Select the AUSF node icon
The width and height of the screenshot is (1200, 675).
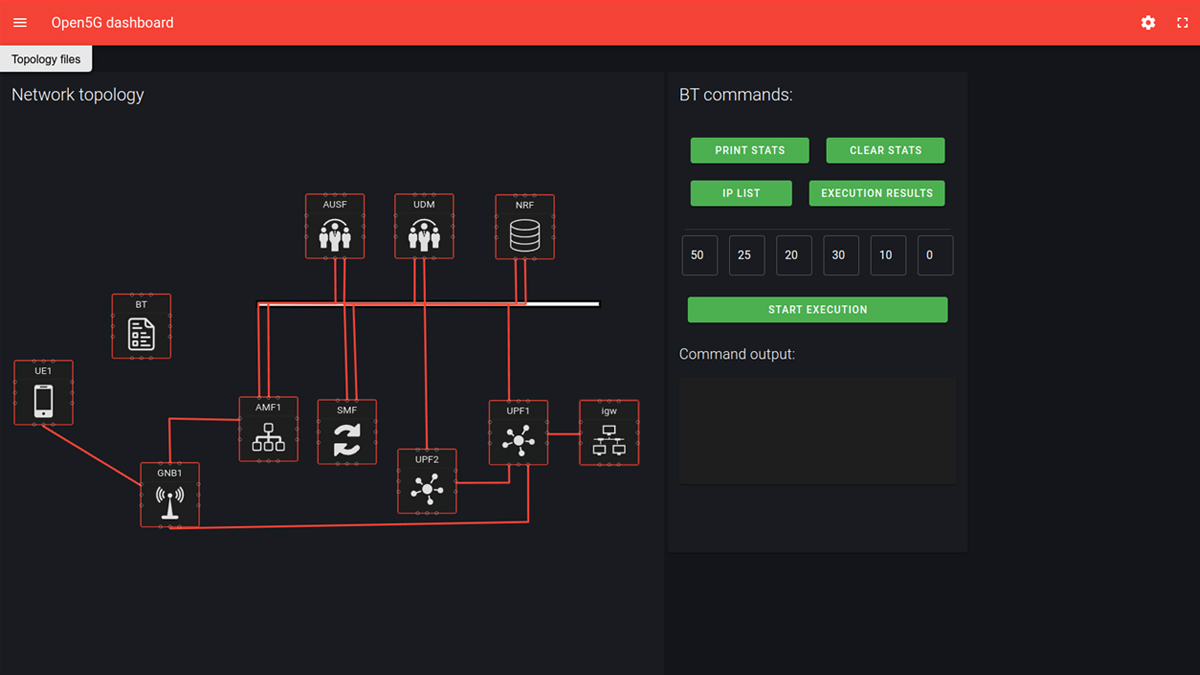(335, 234)
